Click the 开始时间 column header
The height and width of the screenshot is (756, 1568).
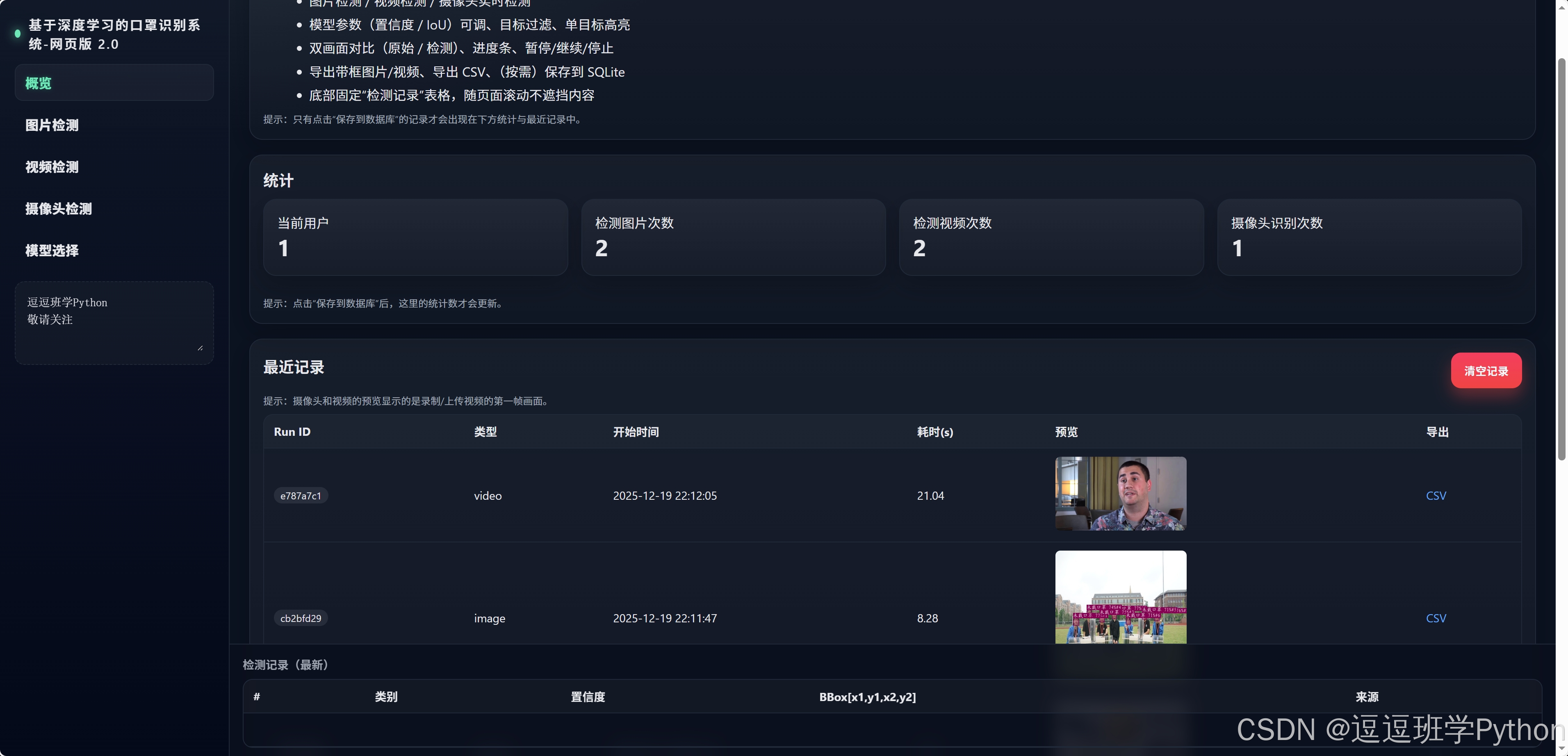pos(636,432)
